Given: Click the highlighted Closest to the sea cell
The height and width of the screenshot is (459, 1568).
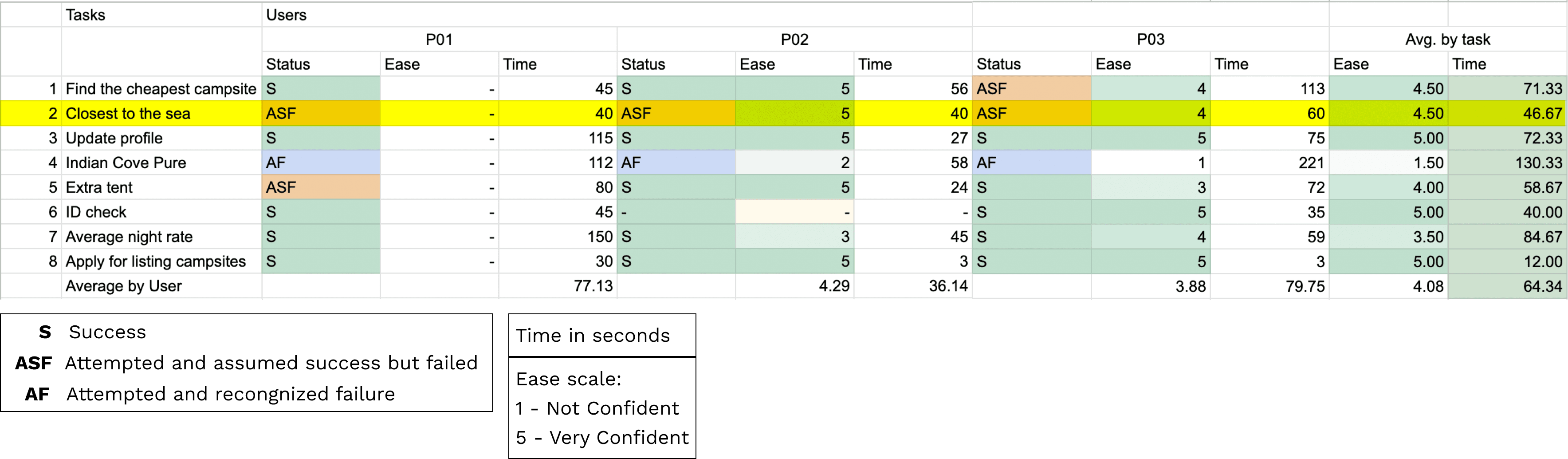Looking at the screenshot, I should click(128, 113).
